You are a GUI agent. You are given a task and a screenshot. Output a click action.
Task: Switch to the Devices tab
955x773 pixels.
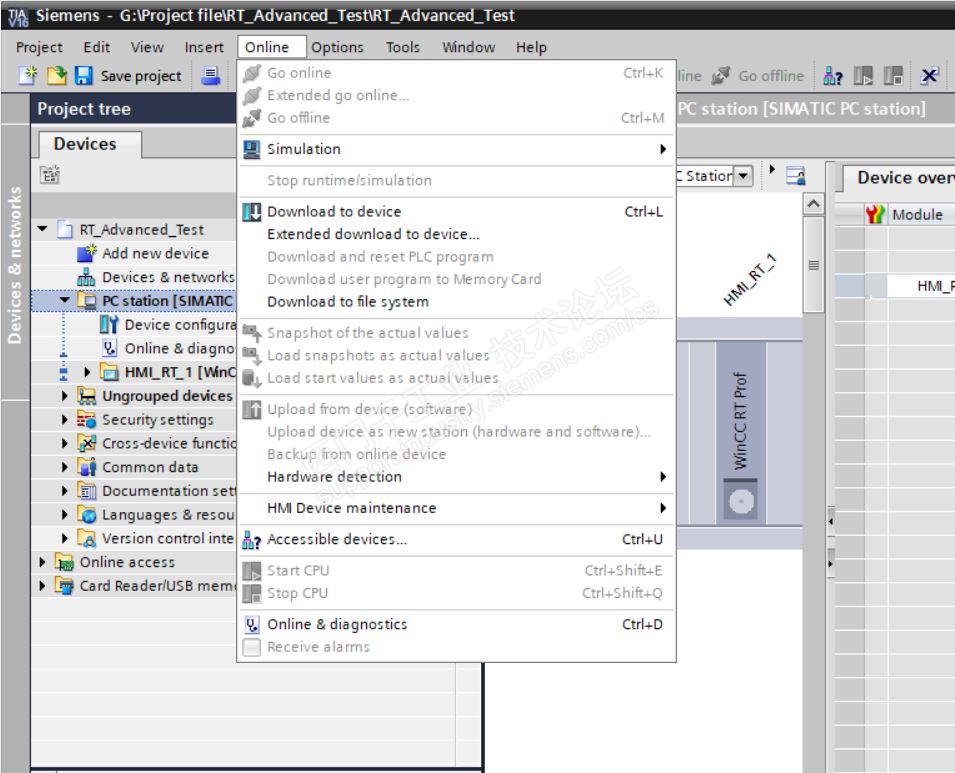click(x=90, y=144)
